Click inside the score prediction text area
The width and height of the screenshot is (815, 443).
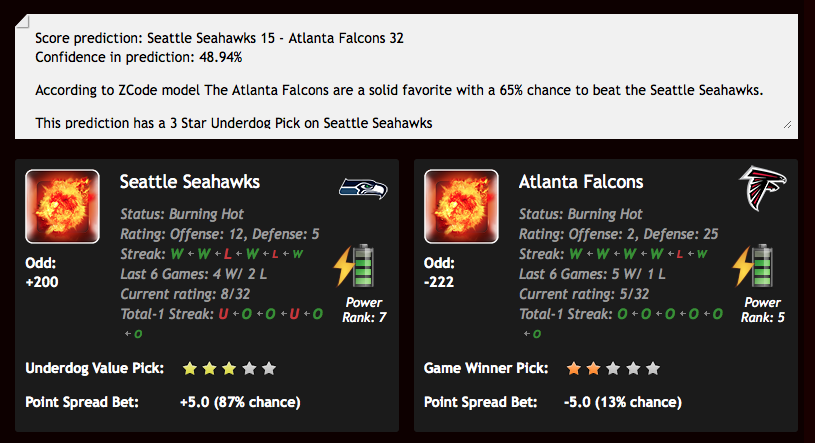tap(406, 76)
